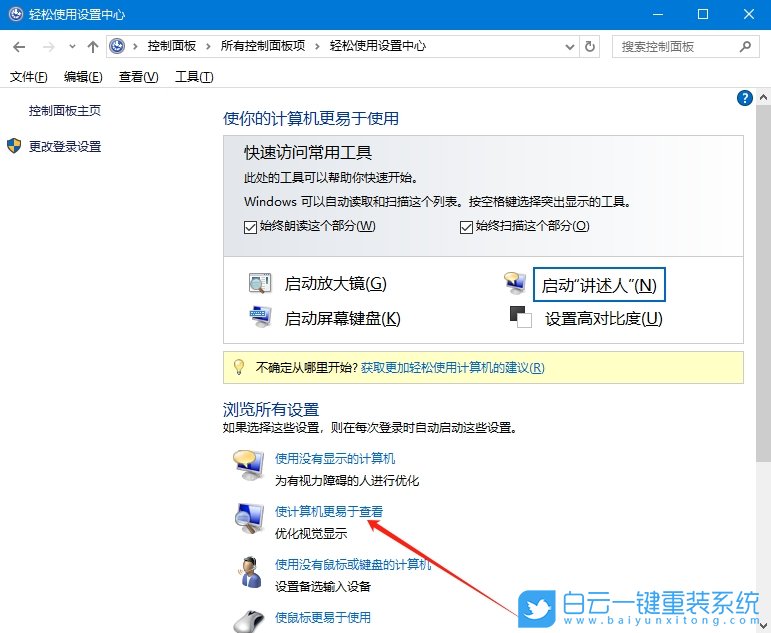Click icon for 使用没有鼠标或键盘的计算机
This screenshot has height=633, width=771.
click(251, 572)
